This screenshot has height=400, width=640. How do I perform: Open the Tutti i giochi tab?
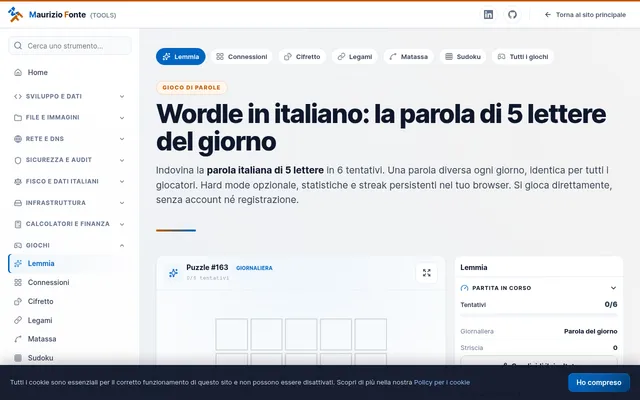523,57
